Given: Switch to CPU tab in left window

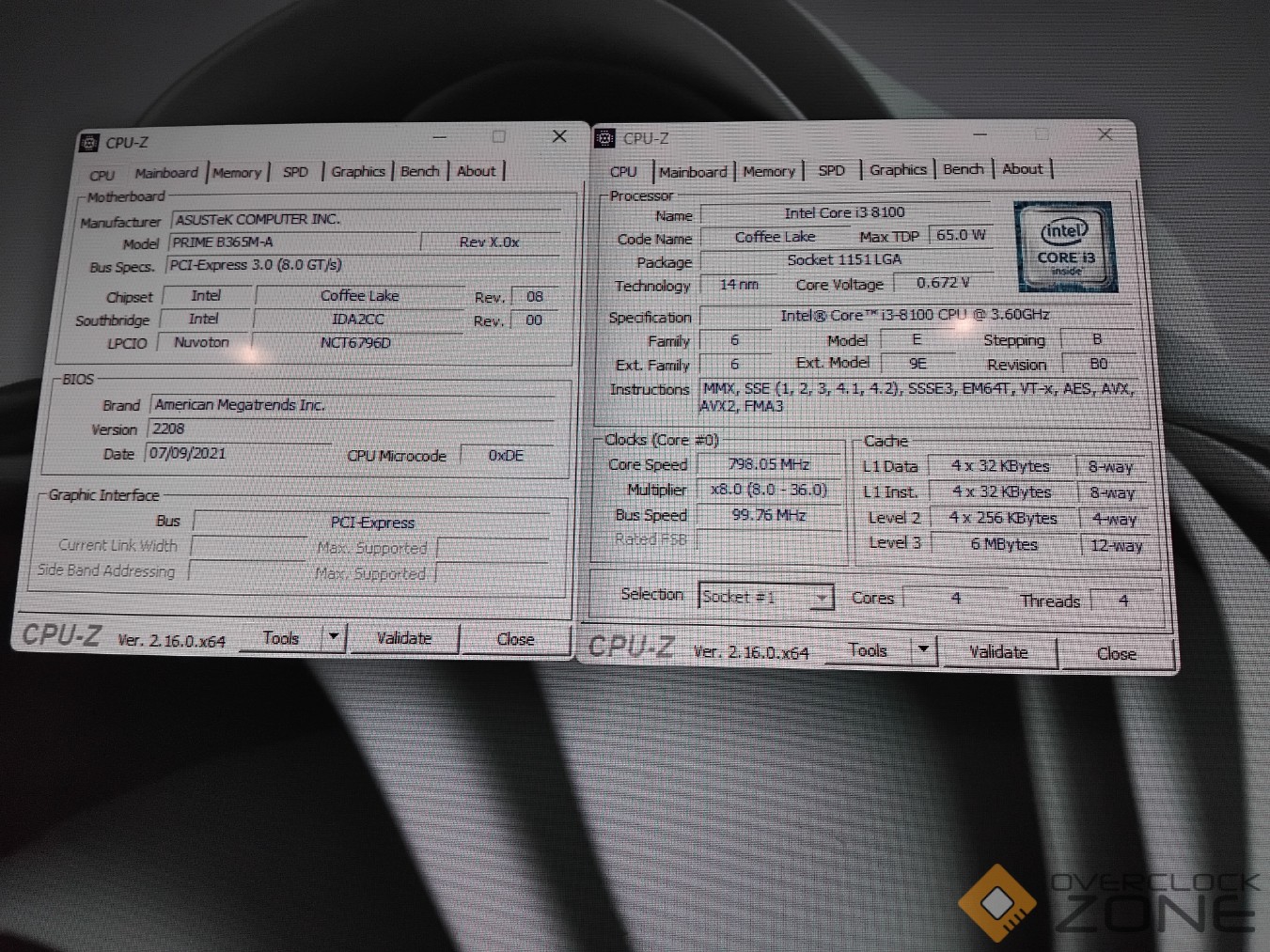Looking at the screenshot, I should [x=102, y=176].
